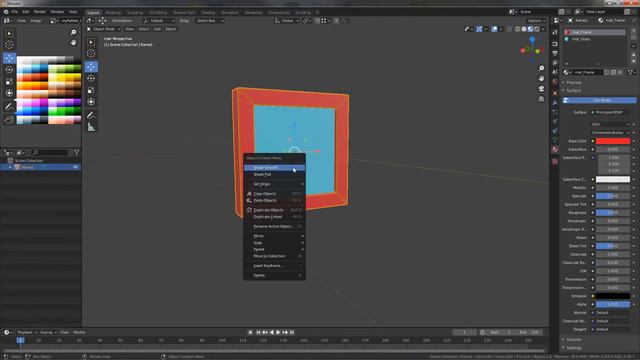
Task: Choose Shade Smooth in the context menu
Action: (x=274, y=168)
